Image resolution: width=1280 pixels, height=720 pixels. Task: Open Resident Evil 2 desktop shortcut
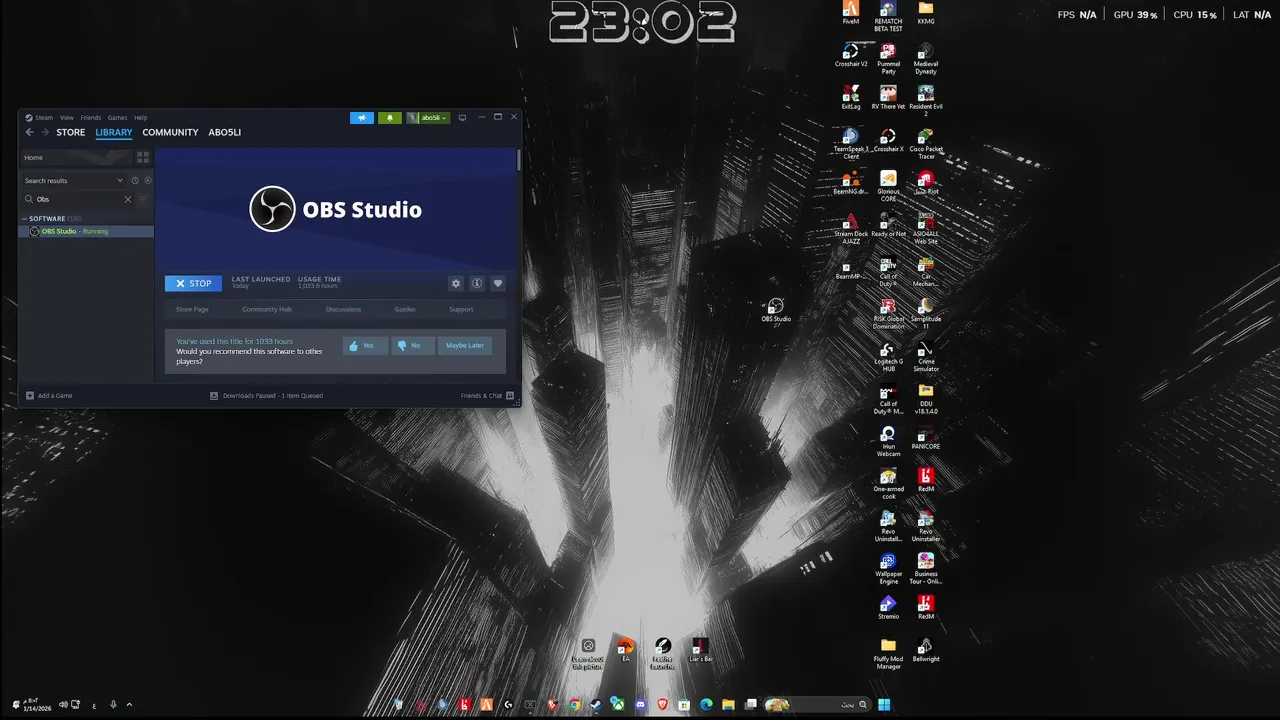click(926, 101)
